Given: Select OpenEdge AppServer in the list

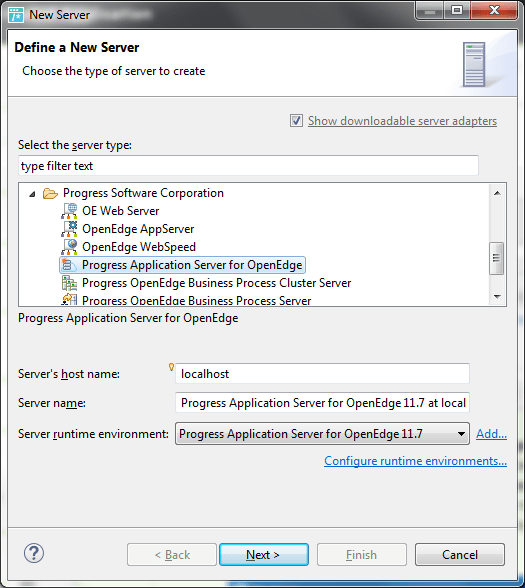Looking at the screenshot, I should coord(138,229).
